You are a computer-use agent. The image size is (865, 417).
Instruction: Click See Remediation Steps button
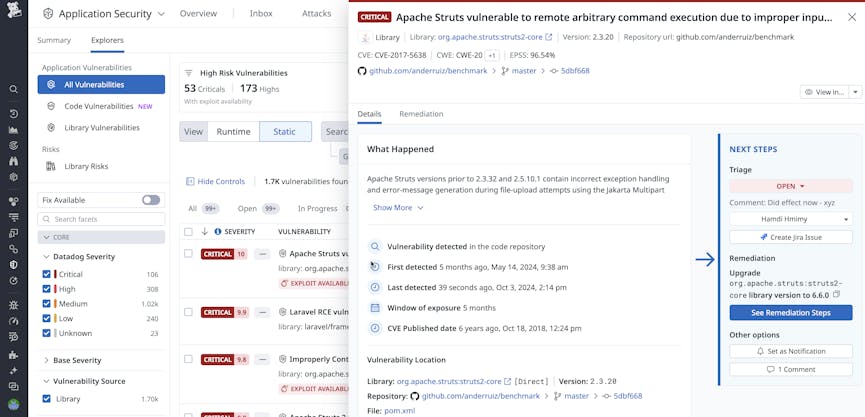pyautogui.click(x=790, y=313)
